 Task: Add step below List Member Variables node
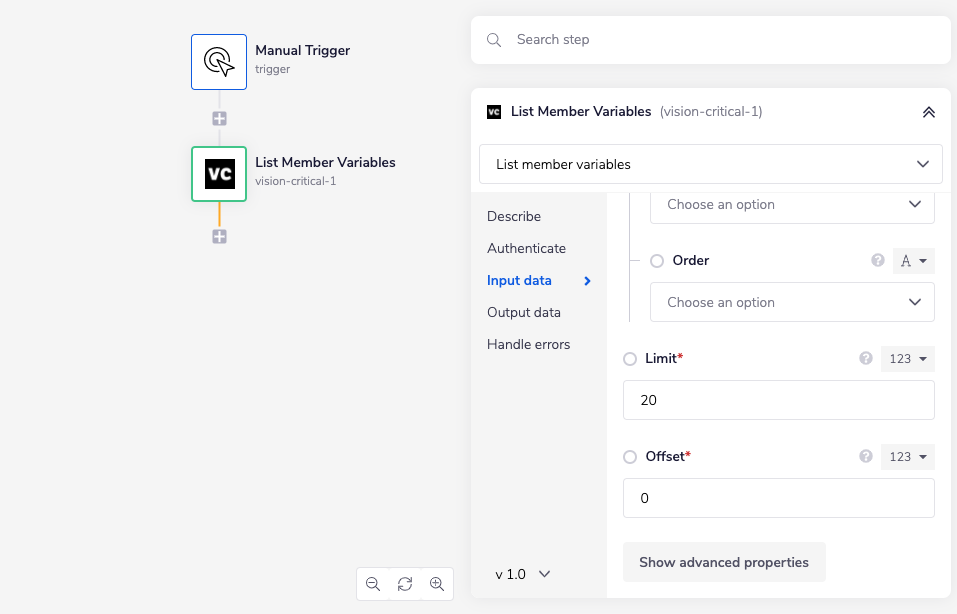(x=219, y=237)
